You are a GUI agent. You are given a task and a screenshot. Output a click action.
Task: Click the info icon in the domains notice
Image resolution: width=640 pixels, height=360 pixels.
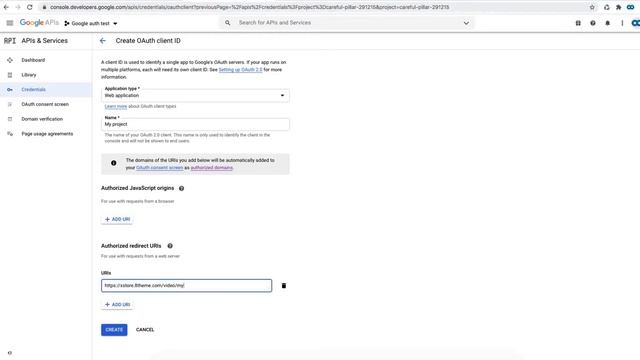pyautogui.click(x=113, y=163)
